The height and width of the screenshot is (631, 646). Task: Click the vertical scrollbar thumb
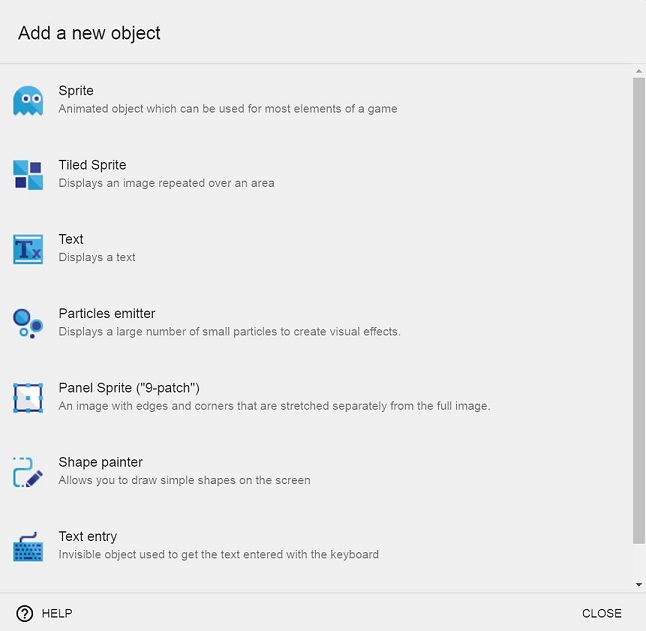pos(639,310)
